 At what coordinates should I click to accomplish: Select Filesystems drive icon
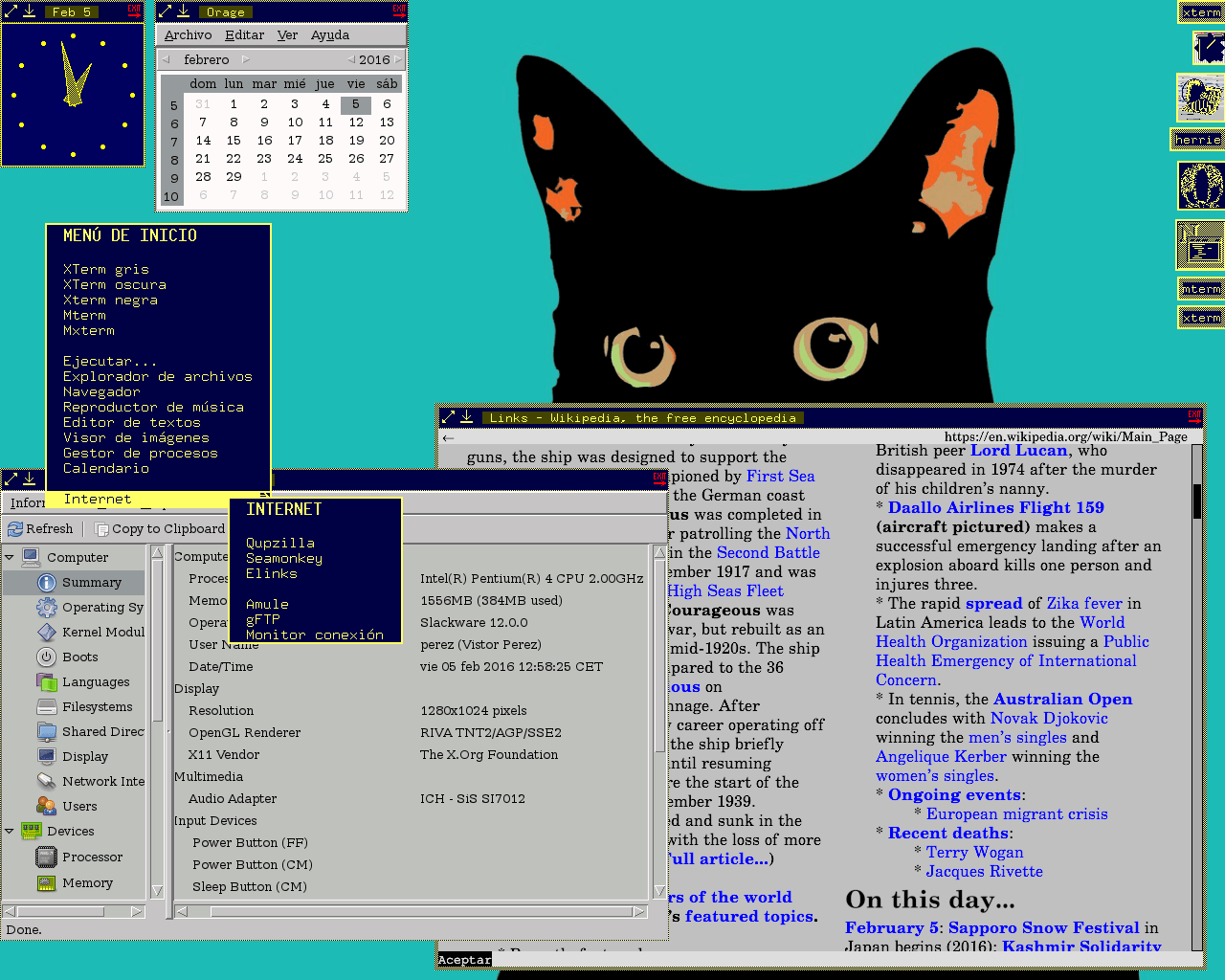click(x=47, y=706)
